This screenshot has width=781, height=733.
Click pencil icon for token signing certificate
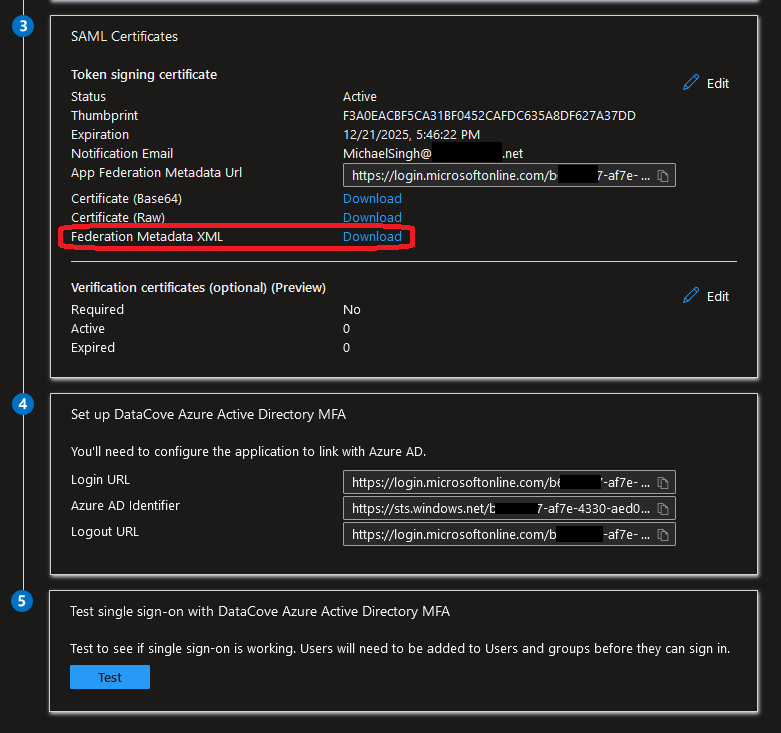pyautogui.click(x=691, y=83)
